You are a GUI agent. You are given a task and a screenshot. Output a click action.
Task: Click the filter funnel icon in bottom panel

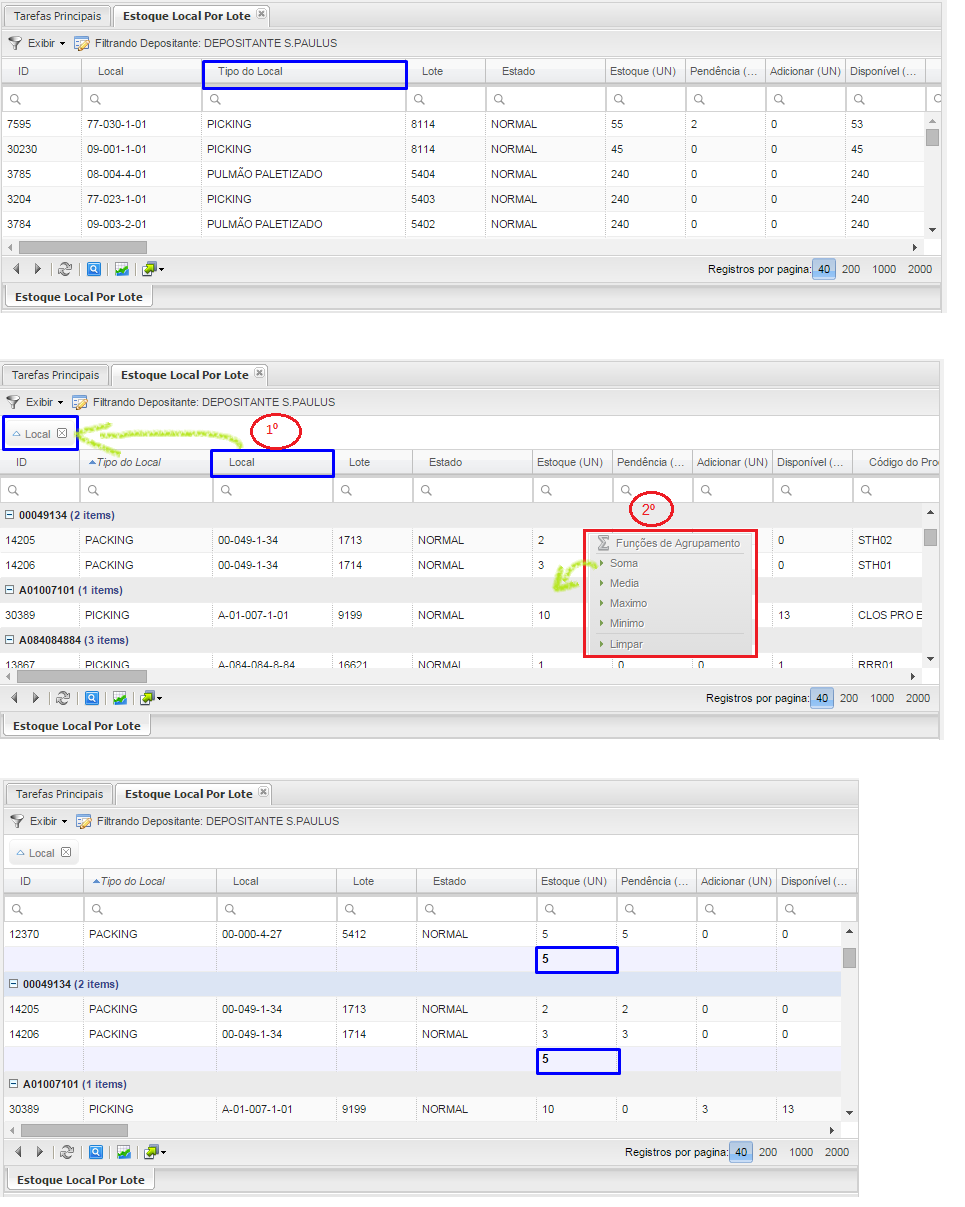pos(17,821)
